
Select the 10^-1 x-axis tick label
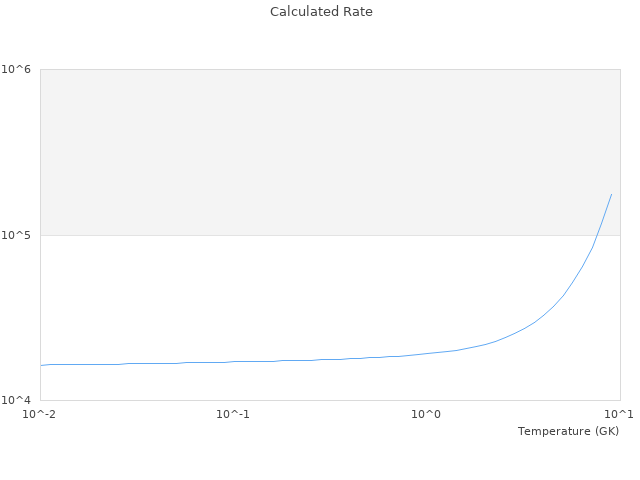pyautogui.click(x=233, y=414)
